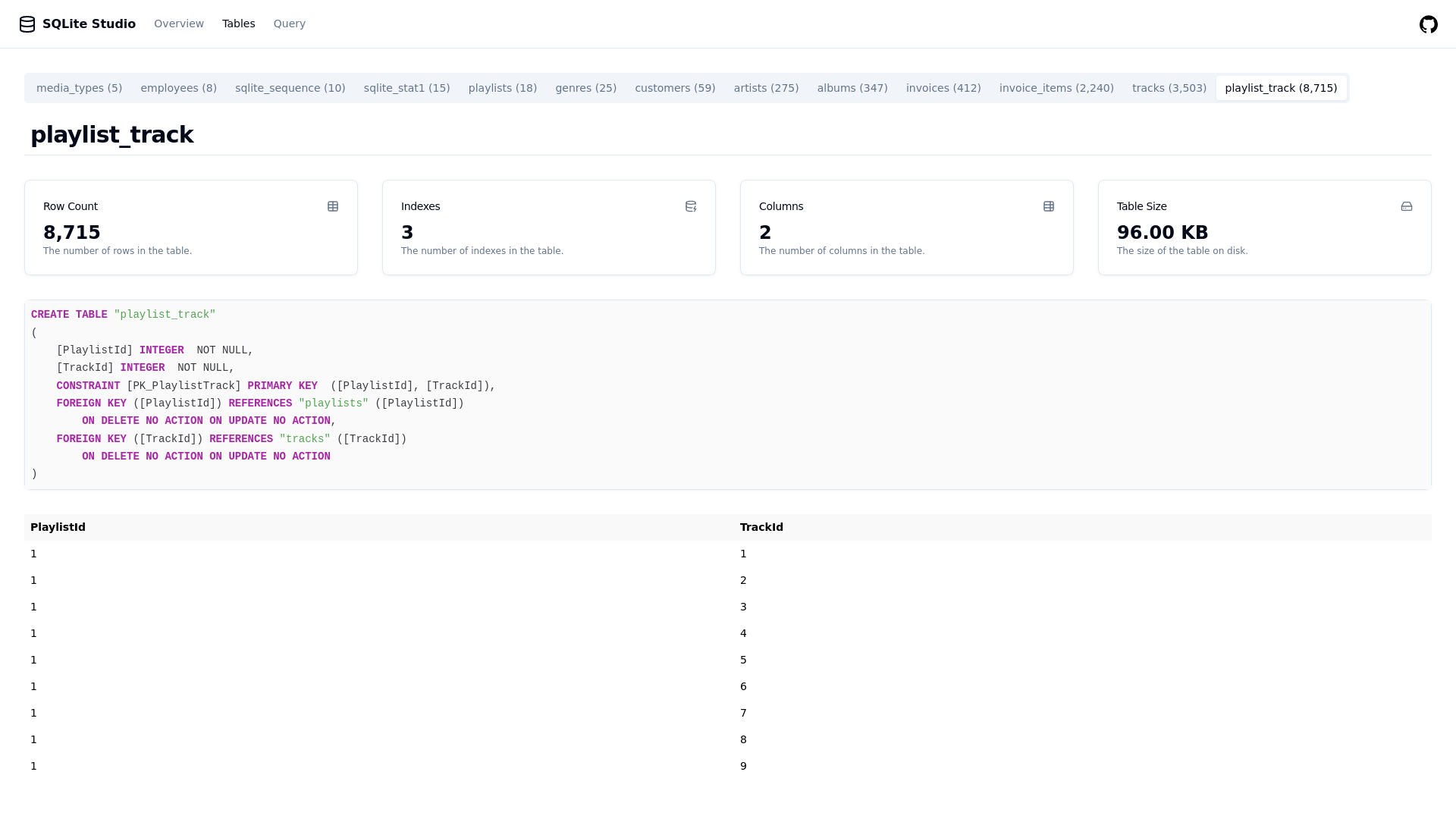Click the PlaylistId column header

(58, 527)
